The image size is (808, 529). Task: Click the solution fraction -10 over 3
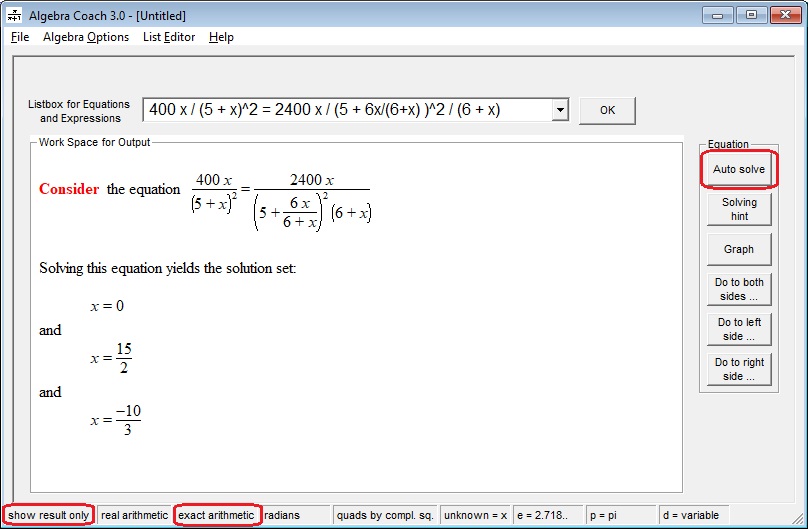(128, 420)
